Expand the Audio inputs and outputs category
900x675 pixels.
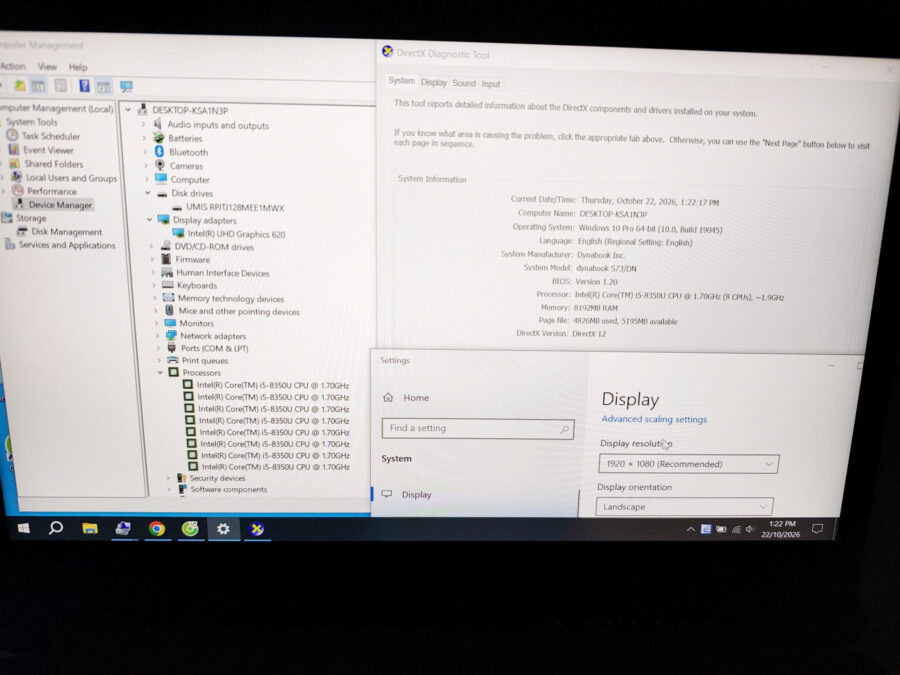click(x=144, y=125)
